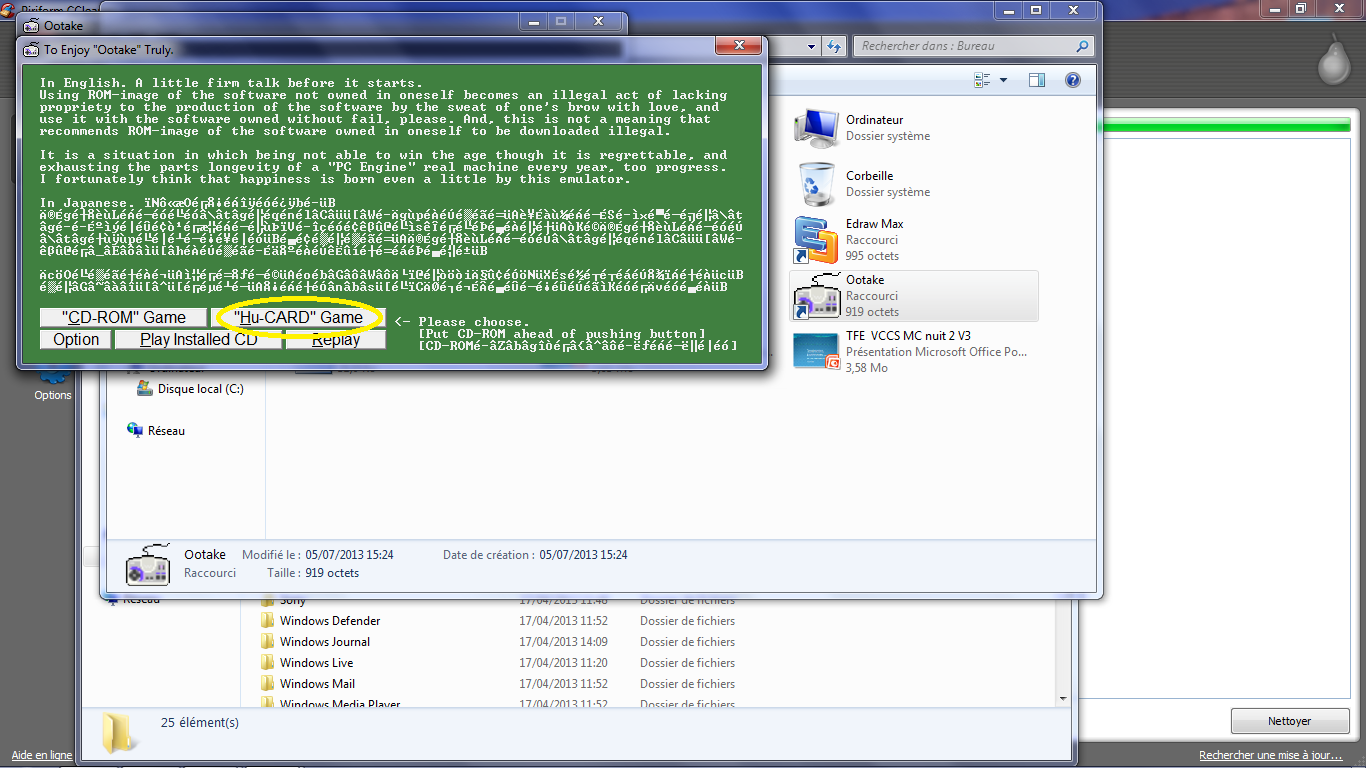Open the Ootake Option button
The width and height of the screenshot is (1366, 768).
click(x=76, y=339)
